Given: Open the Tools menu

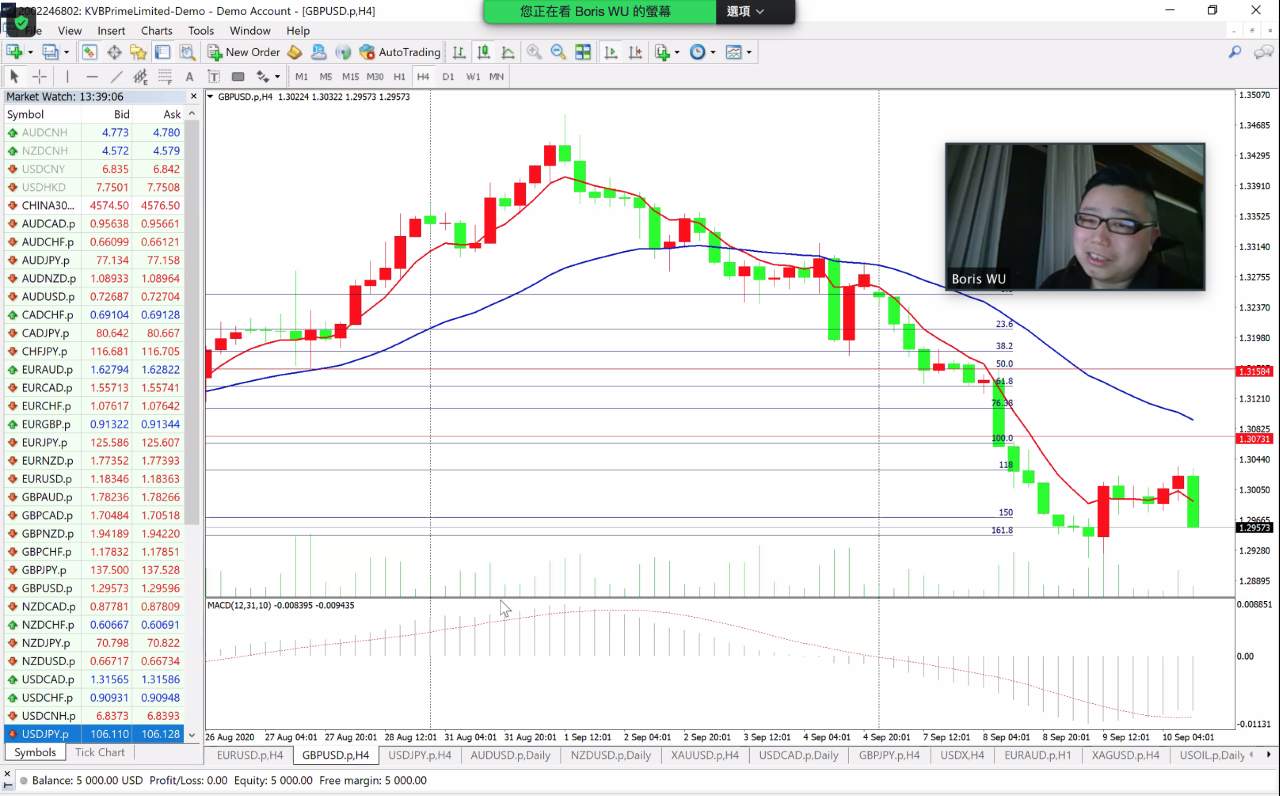Looking at the screenshot, I should 201,30.
